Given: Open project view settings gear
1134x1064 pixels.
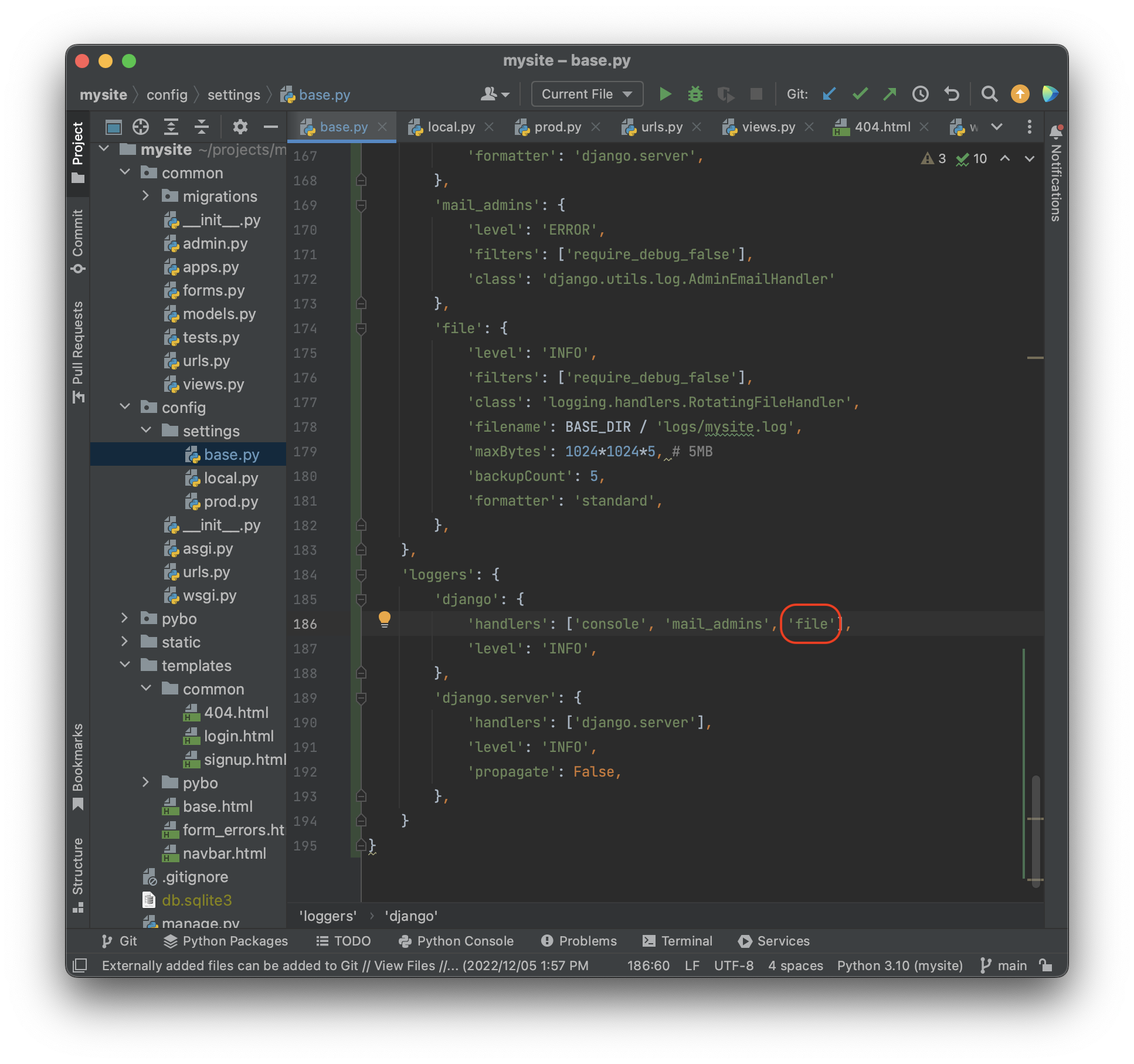Looking at the screenshot, I should pos(240,127).
